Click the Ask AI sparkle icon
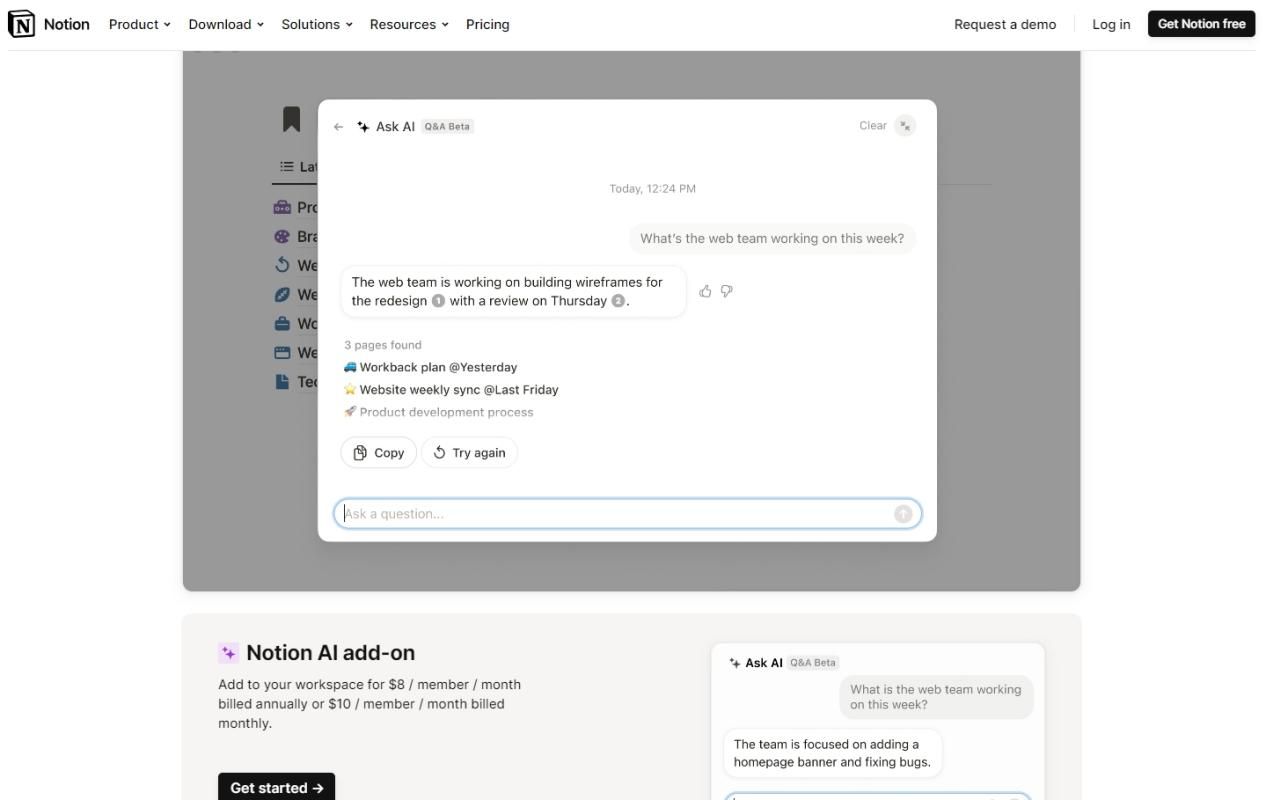 pyautogui.click(x=363, y=127)
